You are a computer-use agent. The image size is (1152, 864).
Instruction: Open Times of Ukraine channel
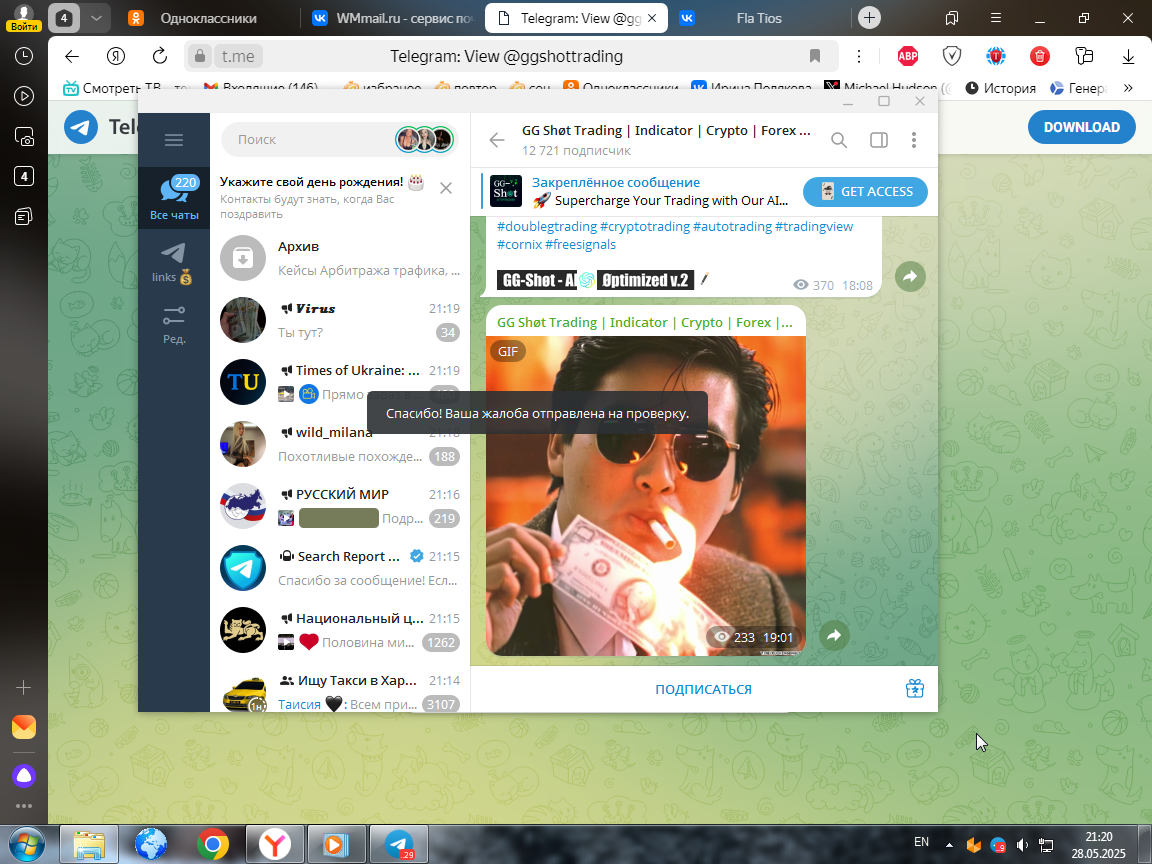pyautogui.click(x=340, y=382)
